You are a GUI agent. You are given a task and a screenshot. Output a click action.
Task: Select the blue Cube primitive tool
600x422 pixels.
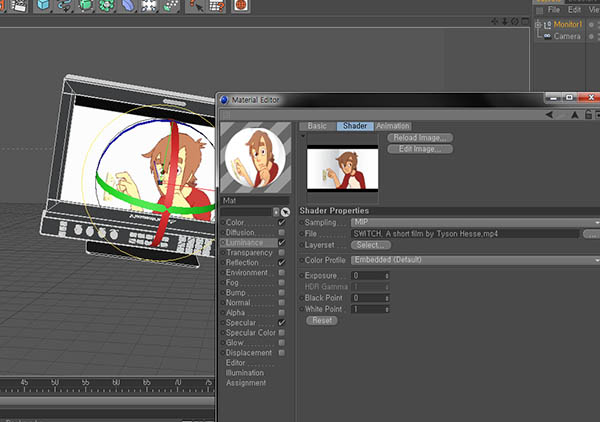(43, 5)
